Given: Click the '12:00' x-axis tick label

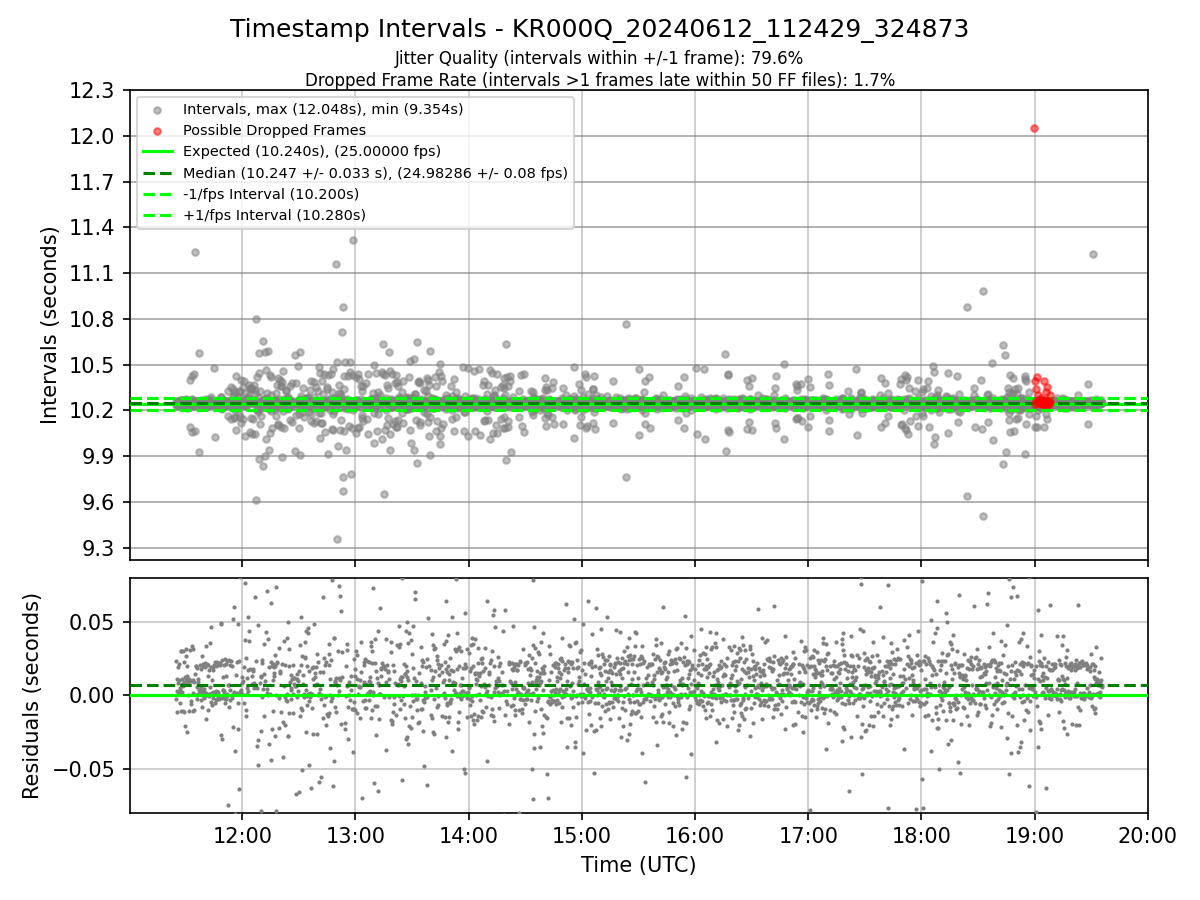Looking at the screenshot, I should point(242,836).
